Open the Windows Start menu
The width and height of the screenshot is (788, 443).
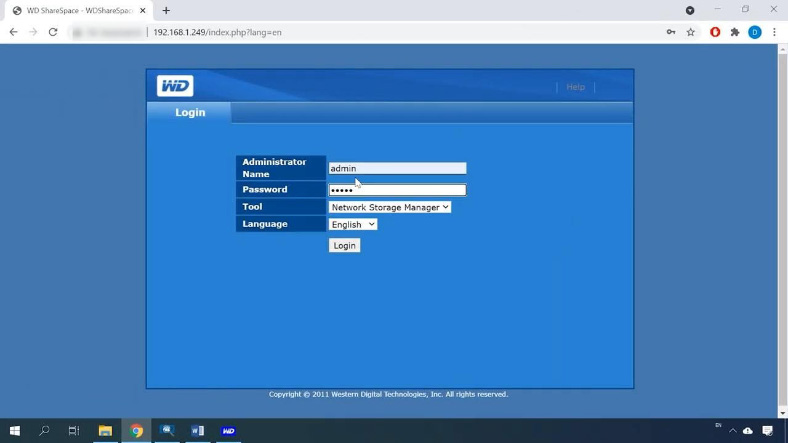[15, 430]
